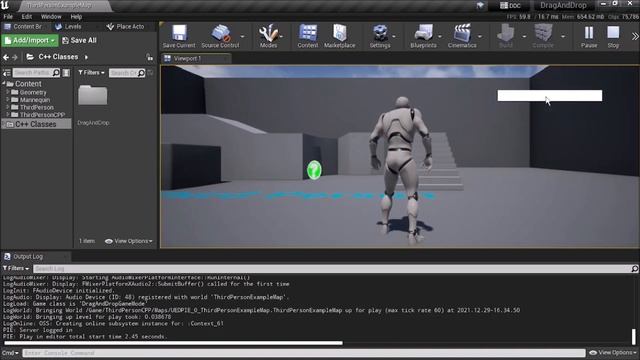Toggle the sources panel view icon

pyautogui.click(x=7, y=73)
